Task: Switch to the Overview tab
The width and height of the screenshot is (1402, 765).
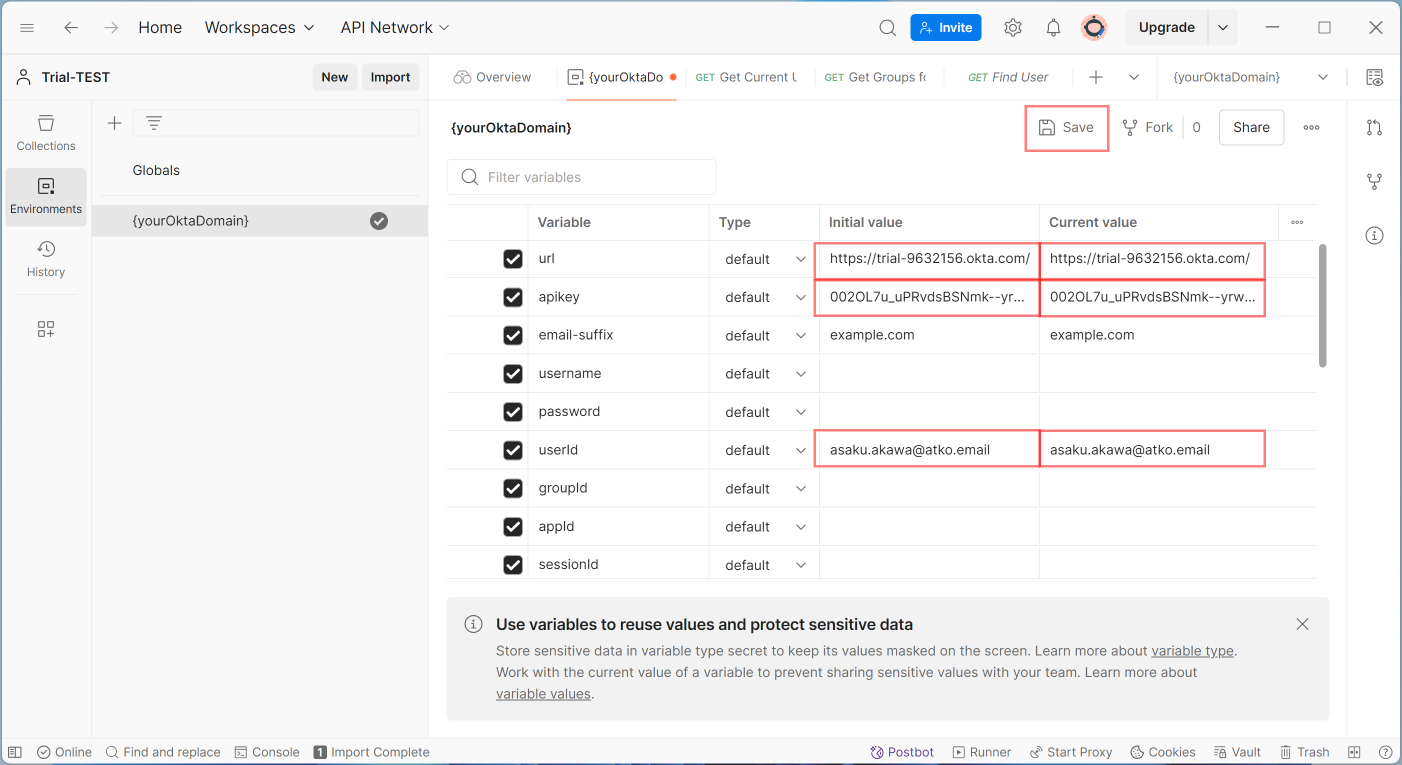Action: pyautogui.click(x=492, y=77)
